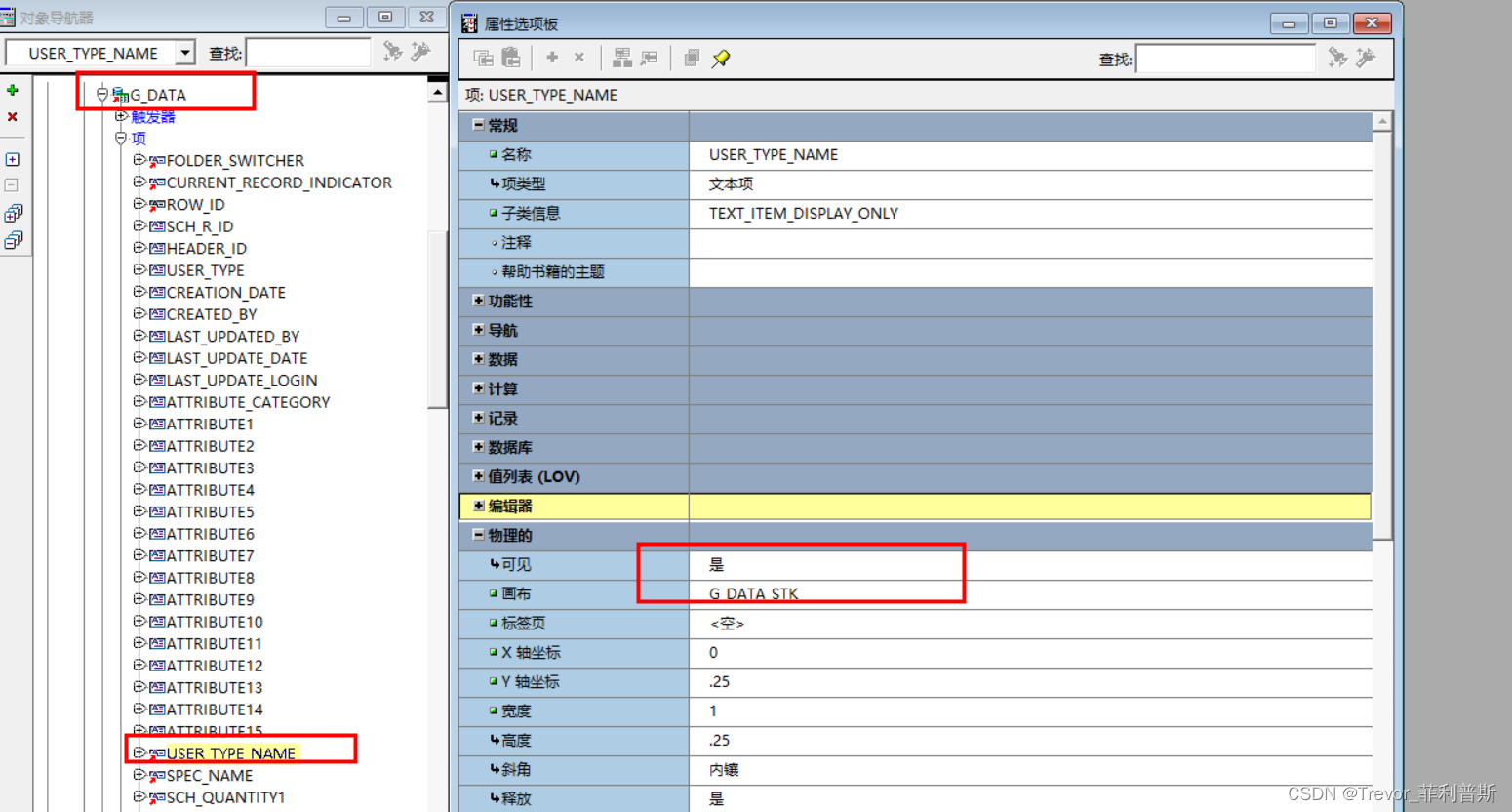Viewport: 1512px width, 812px height.
Task: Collapse the 物理的 property section
Action: click(477, 535)
